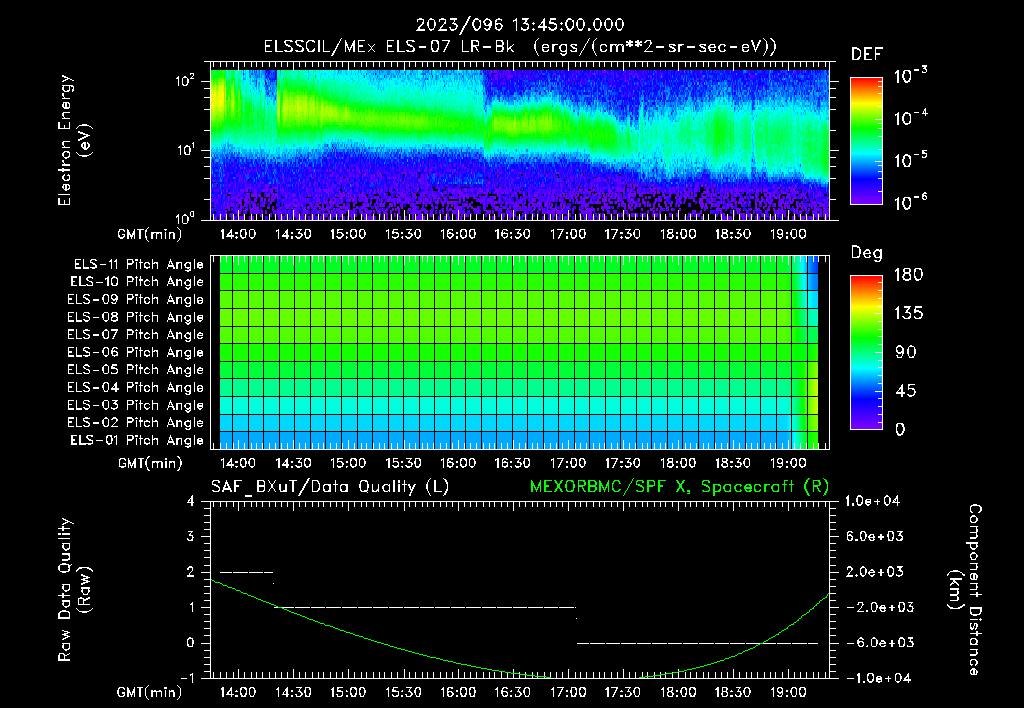Image resolution: width=1024 pixels, height=708 pixels.
Task: Click the ELS-03 Pitch Angle row label
Action: (135, 405)
